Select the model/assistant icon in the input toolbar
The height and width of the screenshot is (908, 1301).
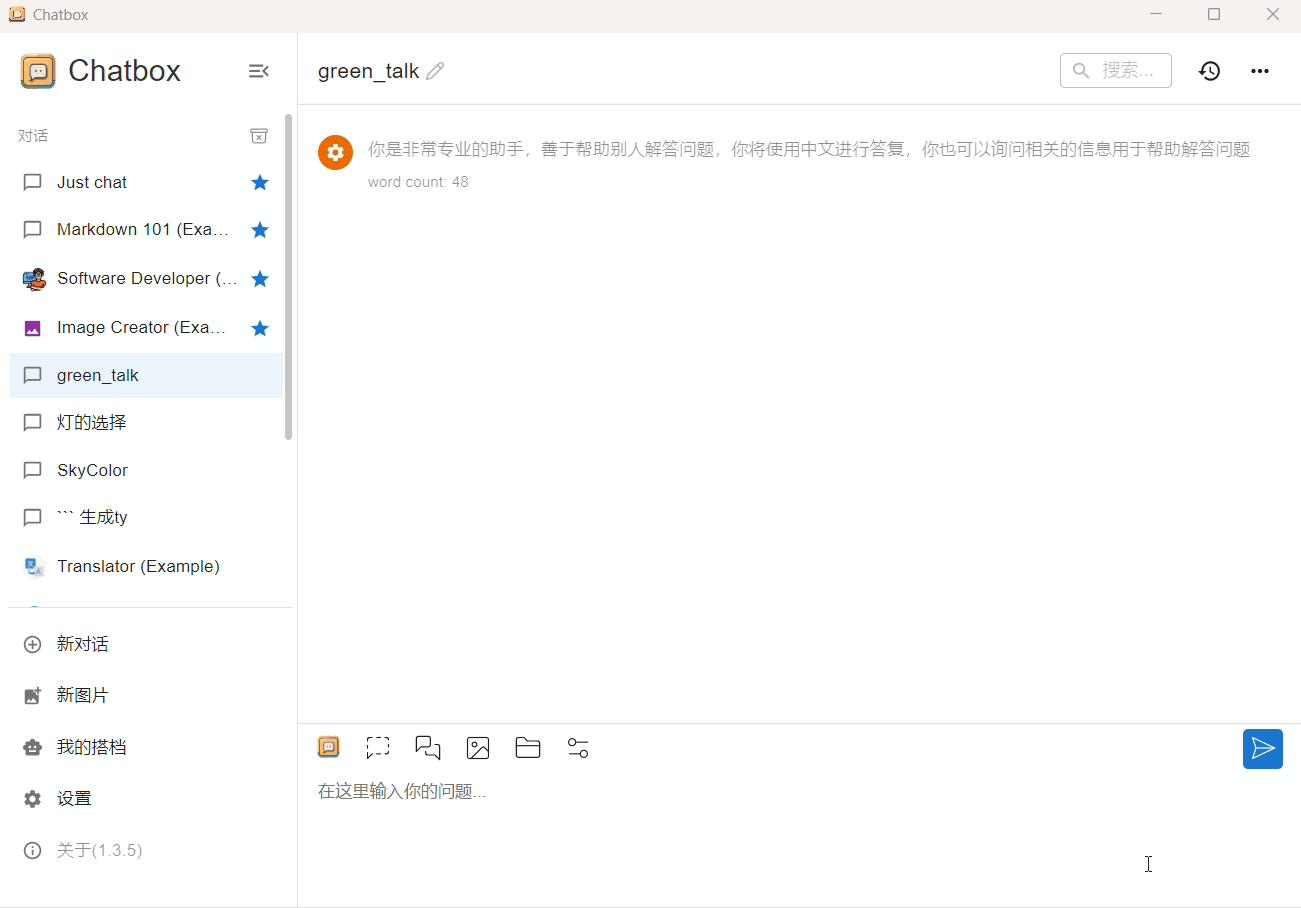pos(328,747)
